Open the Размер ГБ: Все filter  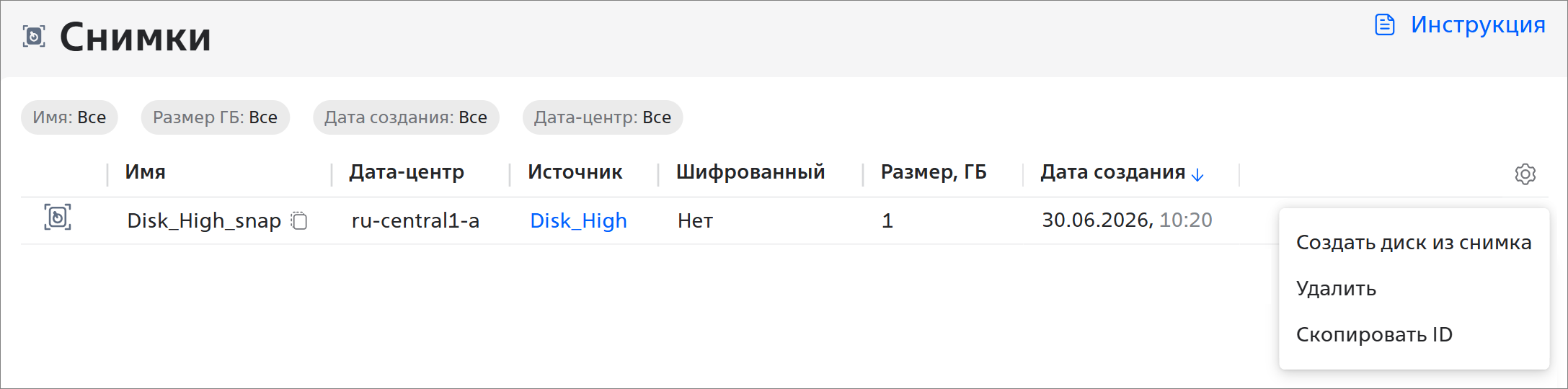point(215,117)
